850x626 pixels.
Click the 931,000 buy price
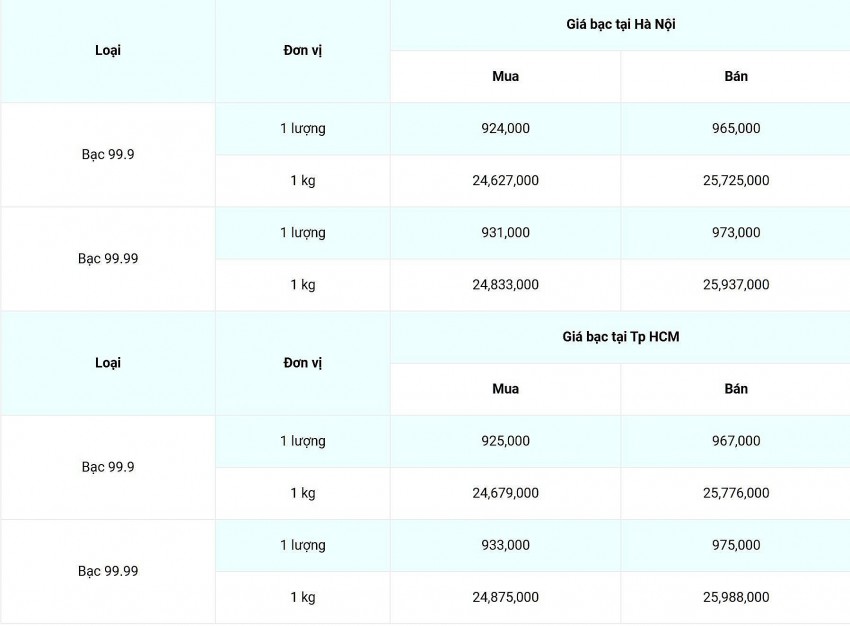click(505, 233)
